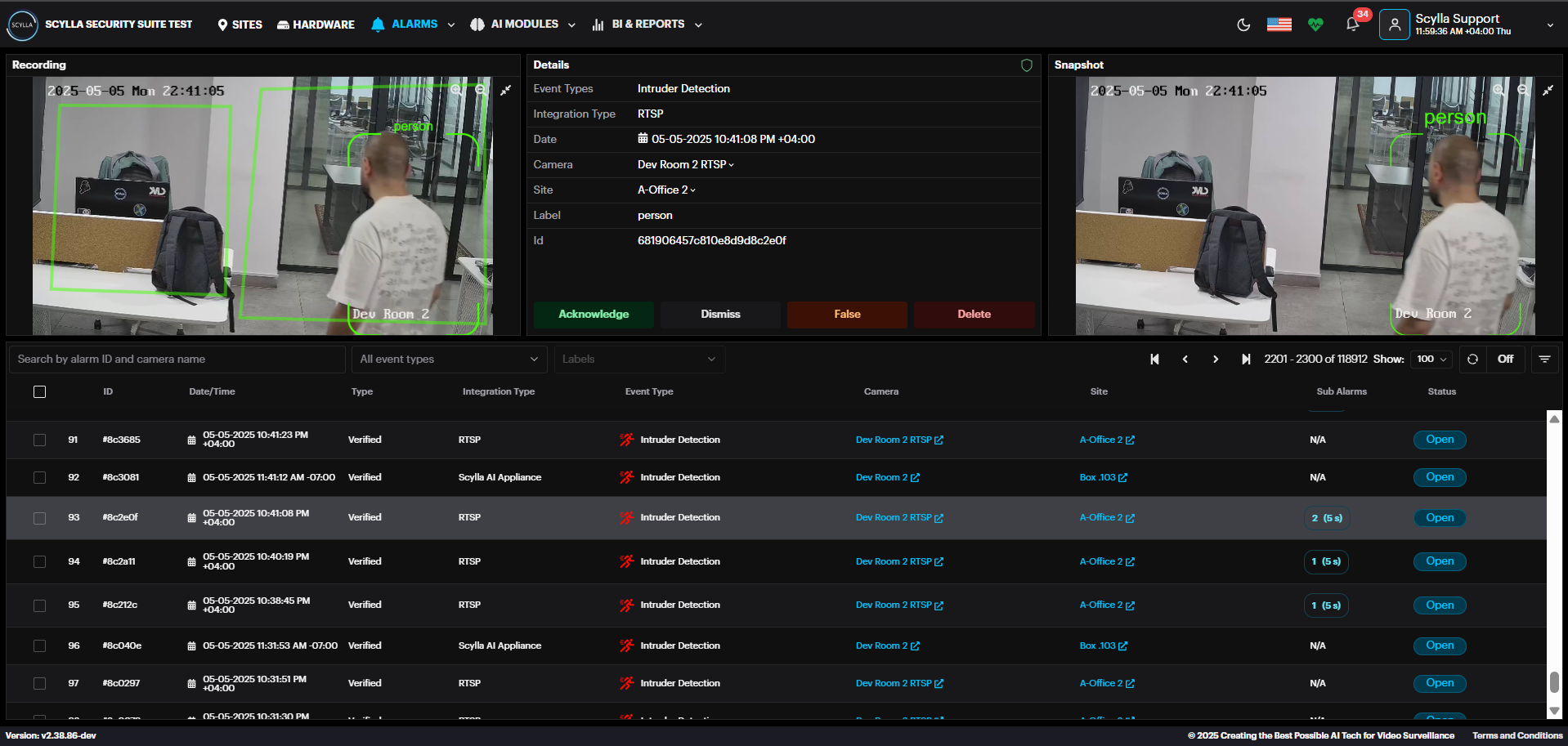Toggle the select-all alarms checkbox

39,392
